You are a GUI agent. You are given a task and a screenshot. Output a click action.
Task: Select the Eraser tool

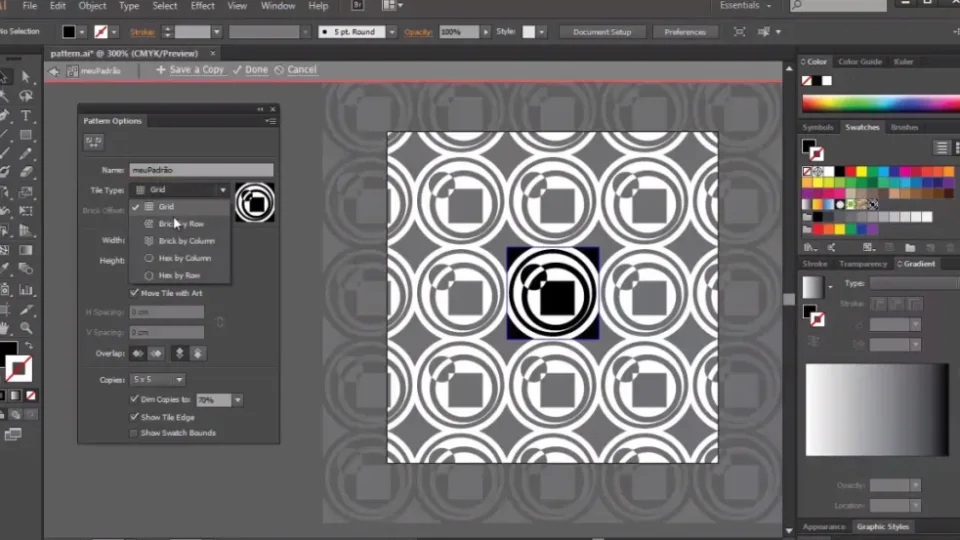26,173
